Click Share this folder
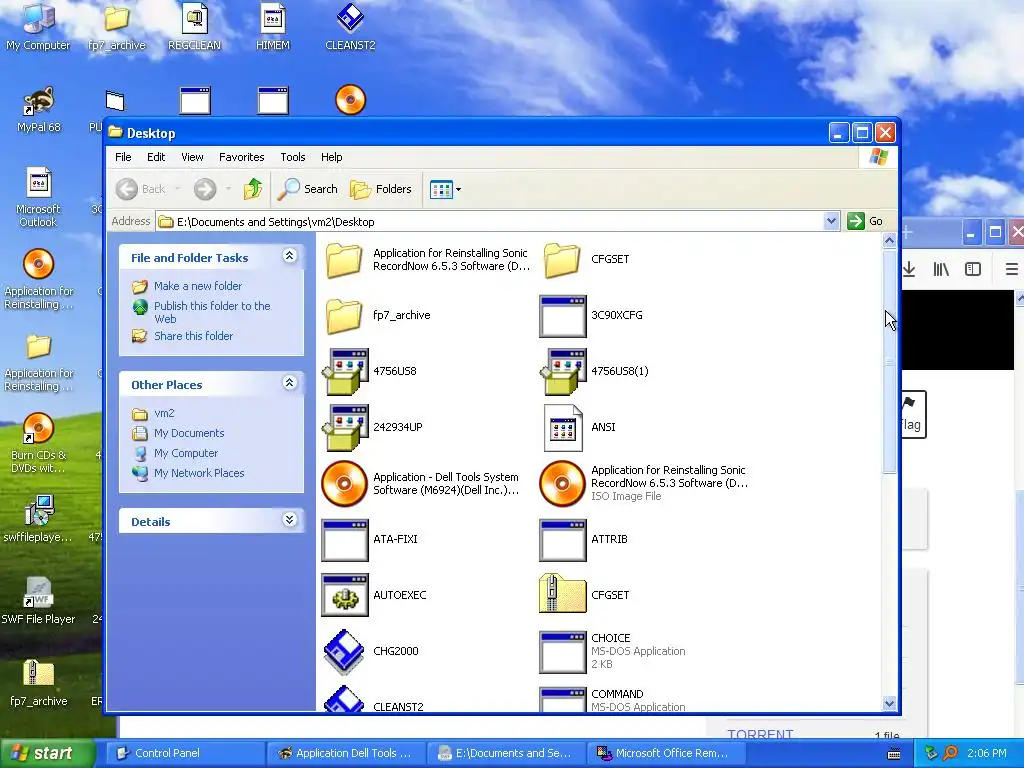 [193, 336]
